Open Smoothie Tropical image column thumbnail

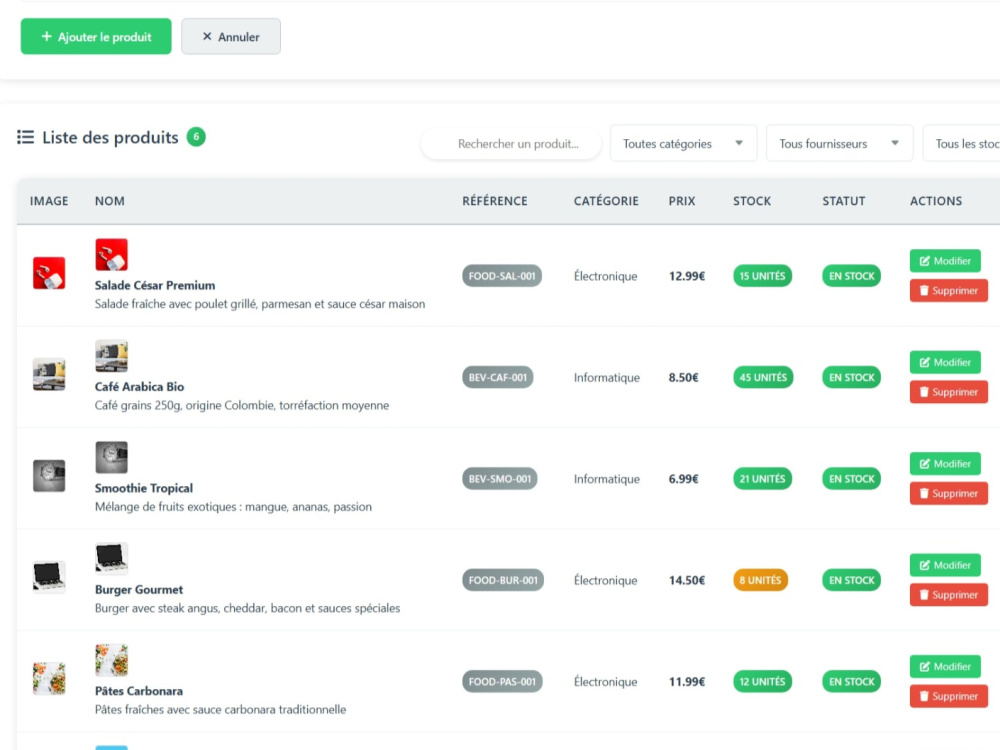49,476
